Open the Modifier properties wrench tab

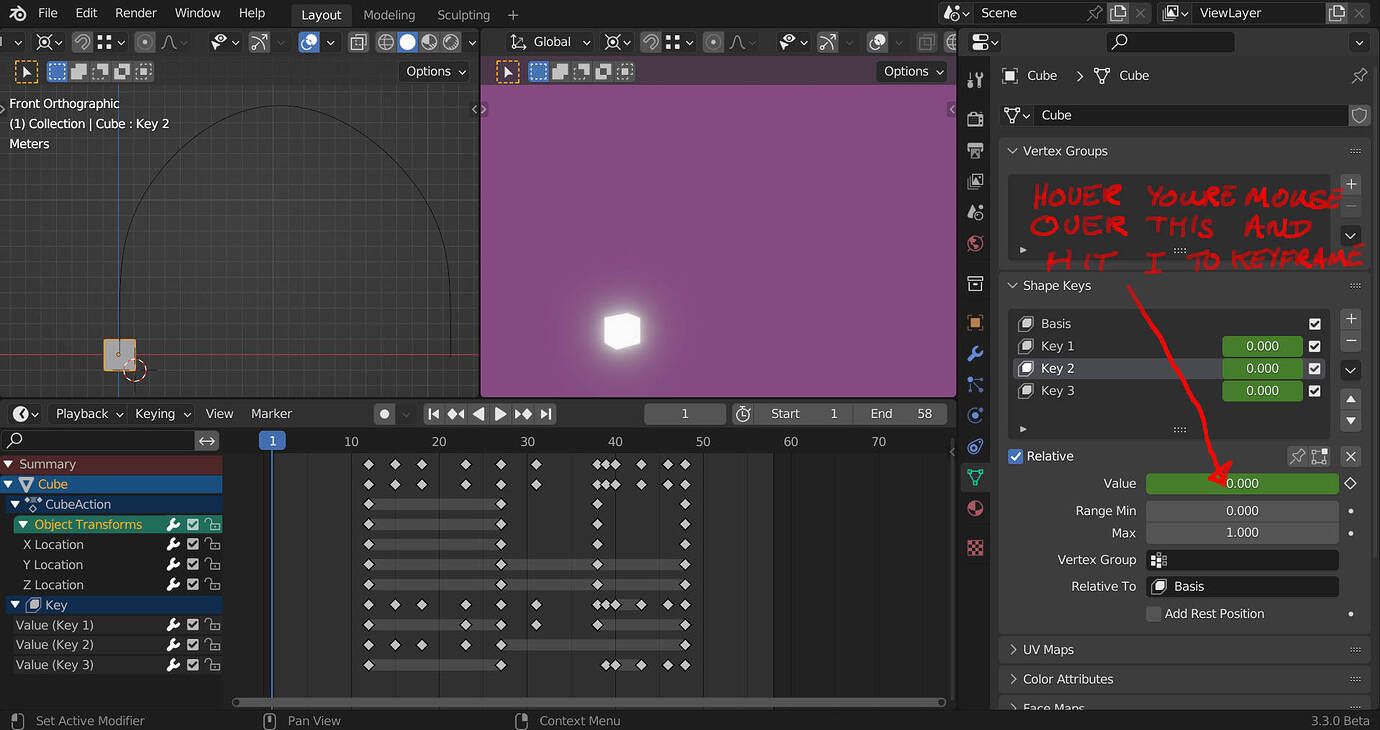tap(975, 353)
